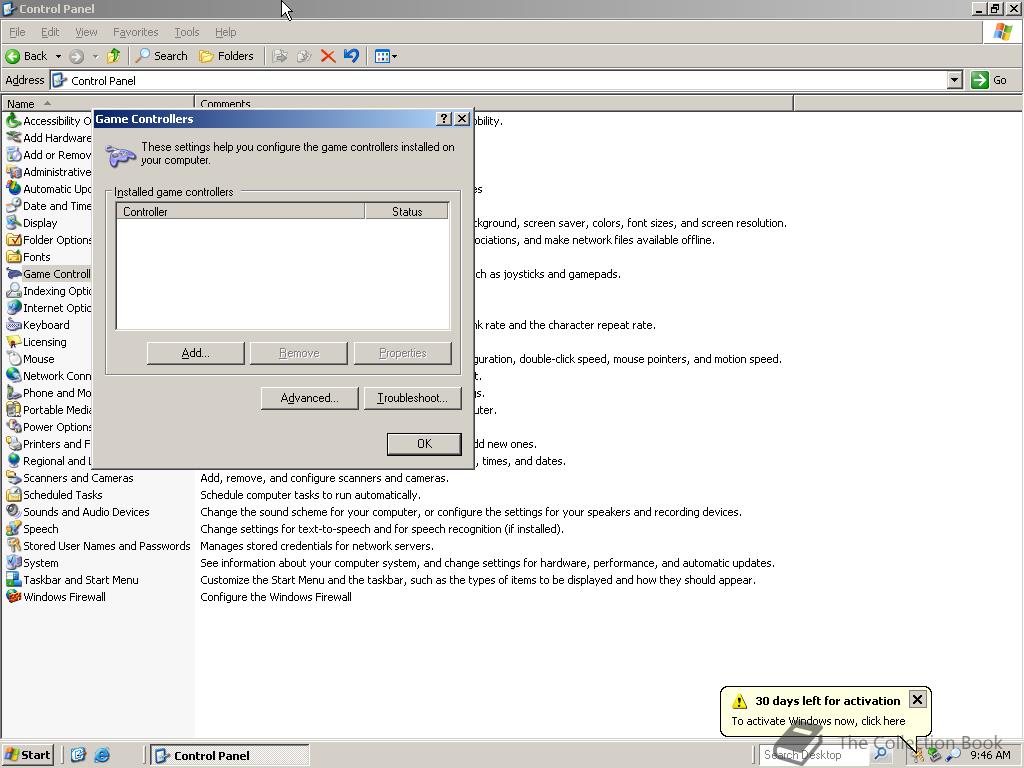
Task: Go up one folder level icon
Action: (114, 56)
